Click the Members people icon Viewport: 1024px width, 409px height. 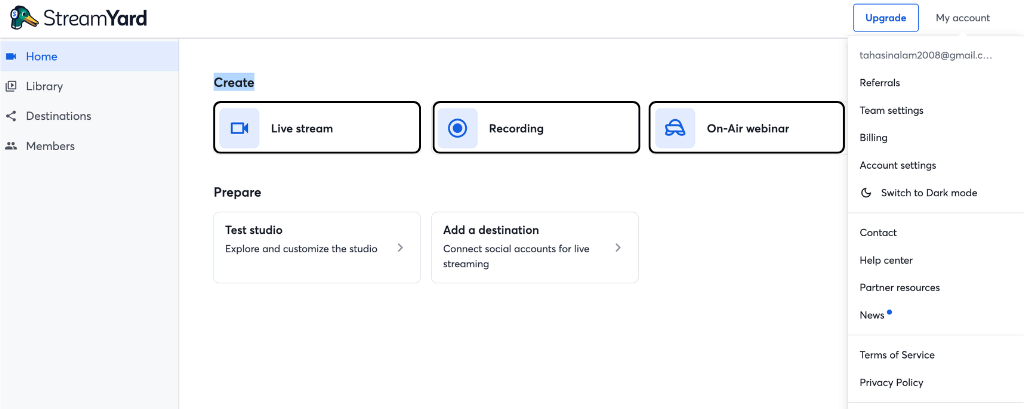(11, 146)
